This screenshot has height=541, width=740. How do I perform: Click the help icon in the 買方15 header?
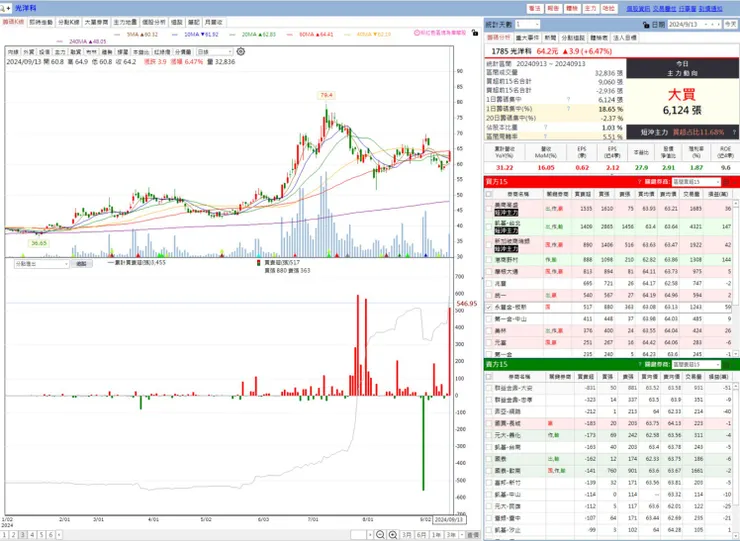click(x=639, y=182)
